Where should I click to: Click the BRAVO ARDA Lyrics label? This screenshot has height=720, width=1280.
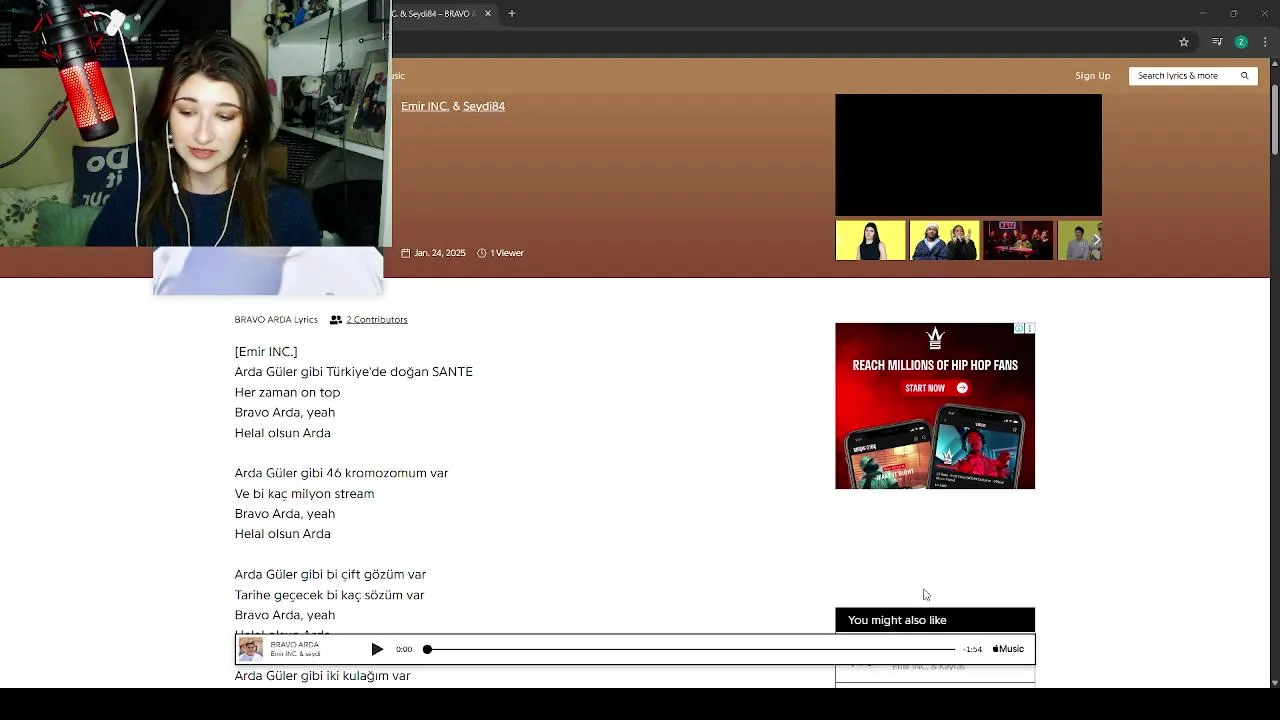pyautogui.click(x=276, y=320)
